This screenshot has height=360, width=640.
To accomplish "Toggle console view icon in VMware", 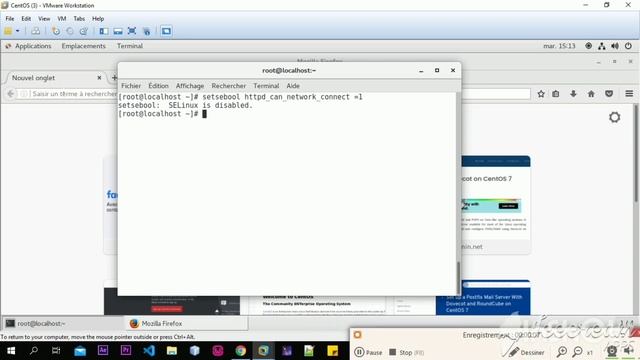I will 166,31.
